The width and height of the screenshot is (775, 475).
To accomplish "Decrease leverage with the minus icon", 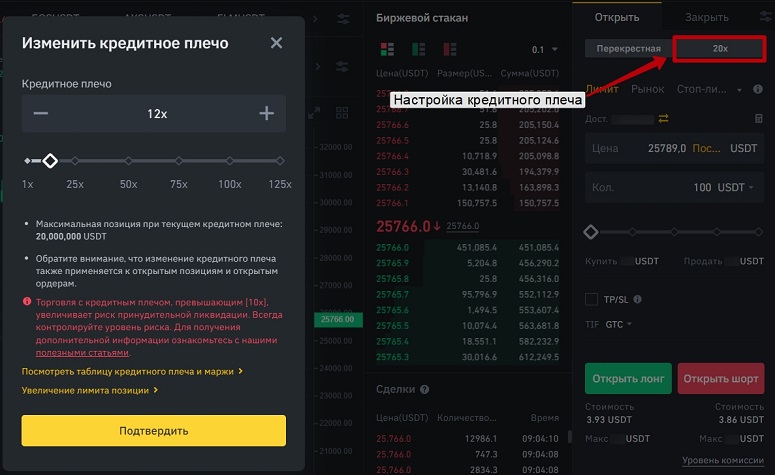I will click(41, 114).
